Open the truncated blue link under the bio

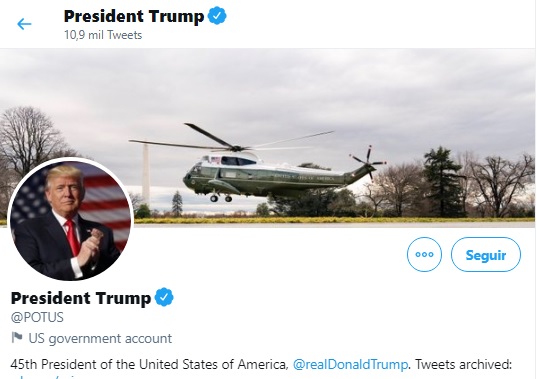(46, 377)
